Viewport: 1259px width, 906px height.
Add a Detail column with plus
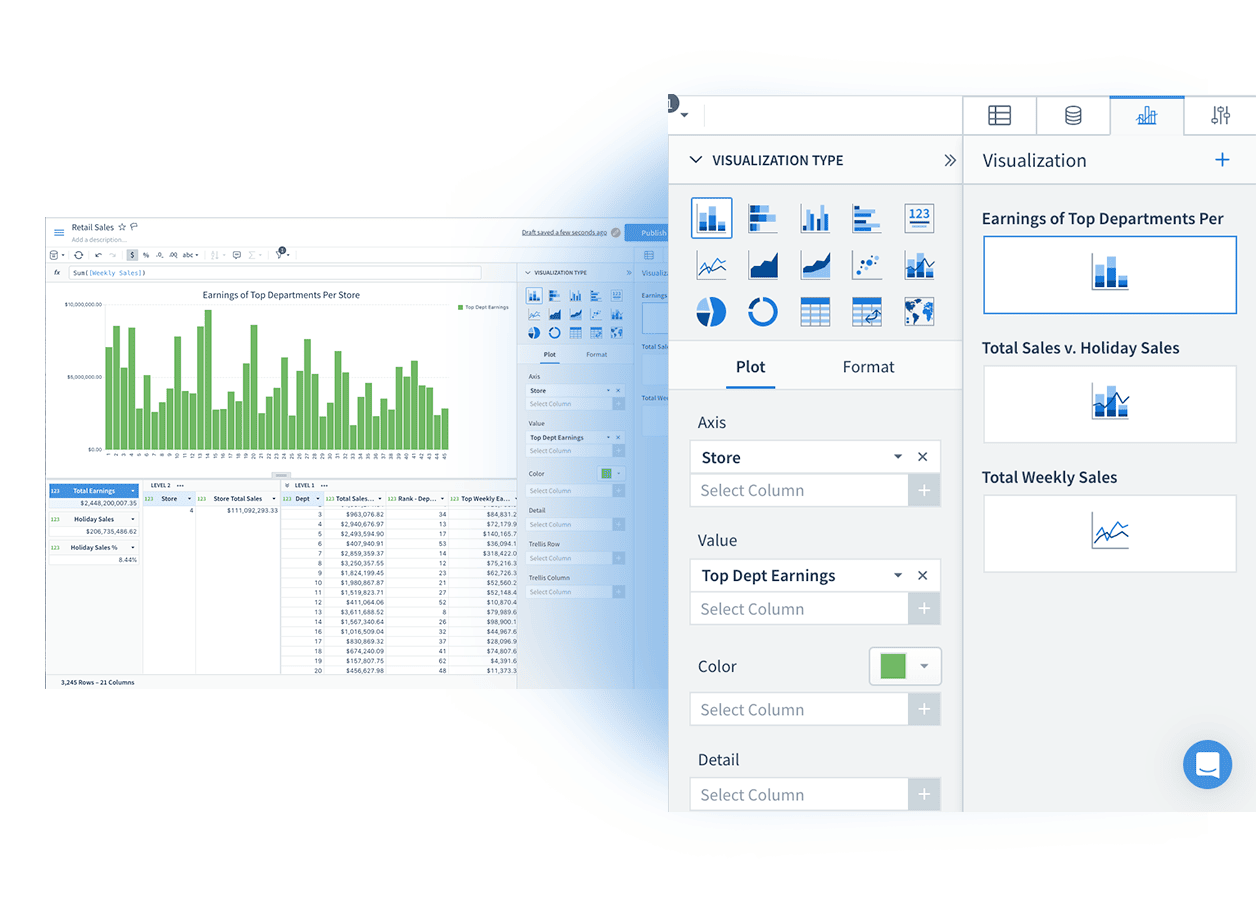pos(924,795)
